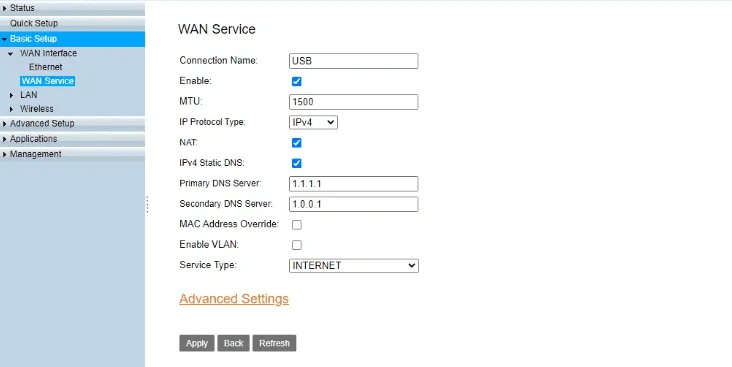Toggle the NAT checkbox
The height and width of the screenshot is (367, 732).
[x=296, y=143]
